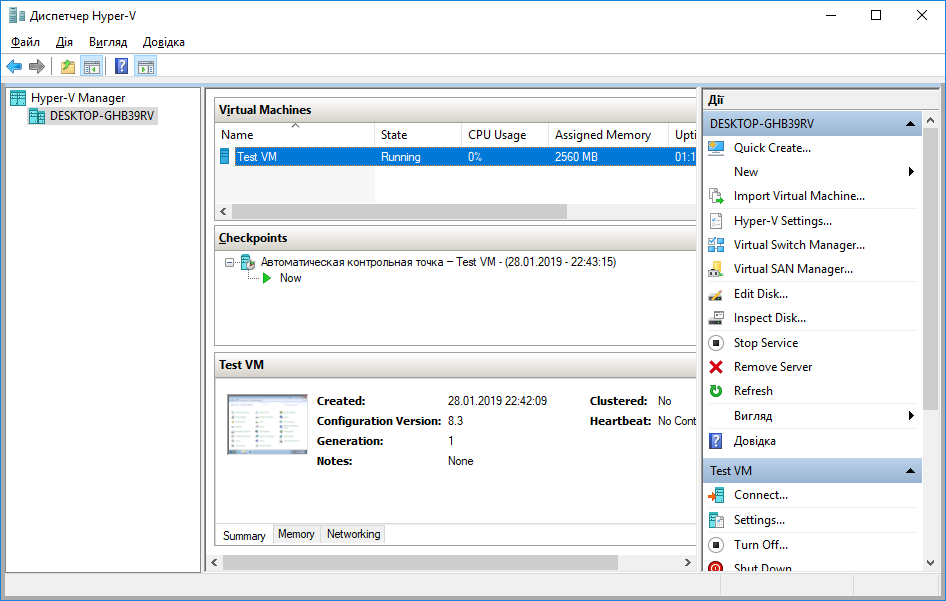This screenshot has height=601, width=946.
Task: Click the Running state cell
Action: 401,157
